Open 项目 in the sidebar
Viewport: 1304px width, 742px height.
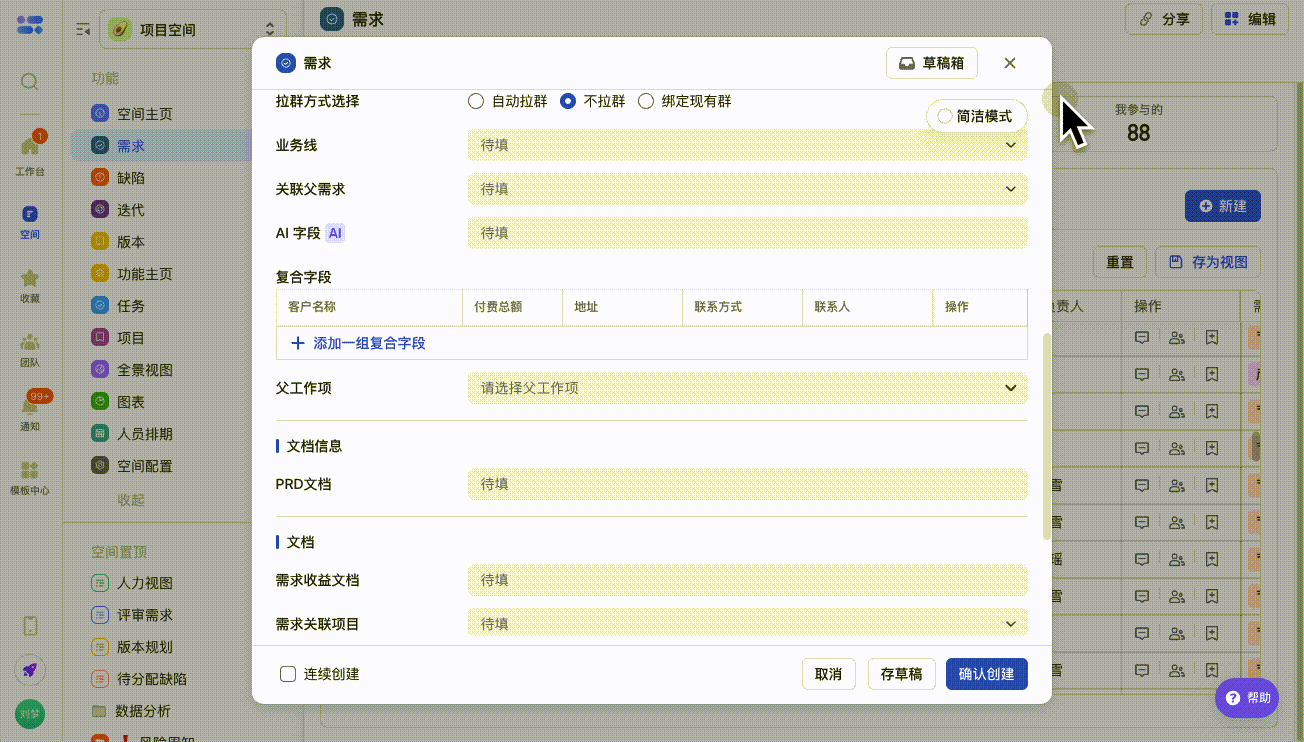tap(130, 338)
